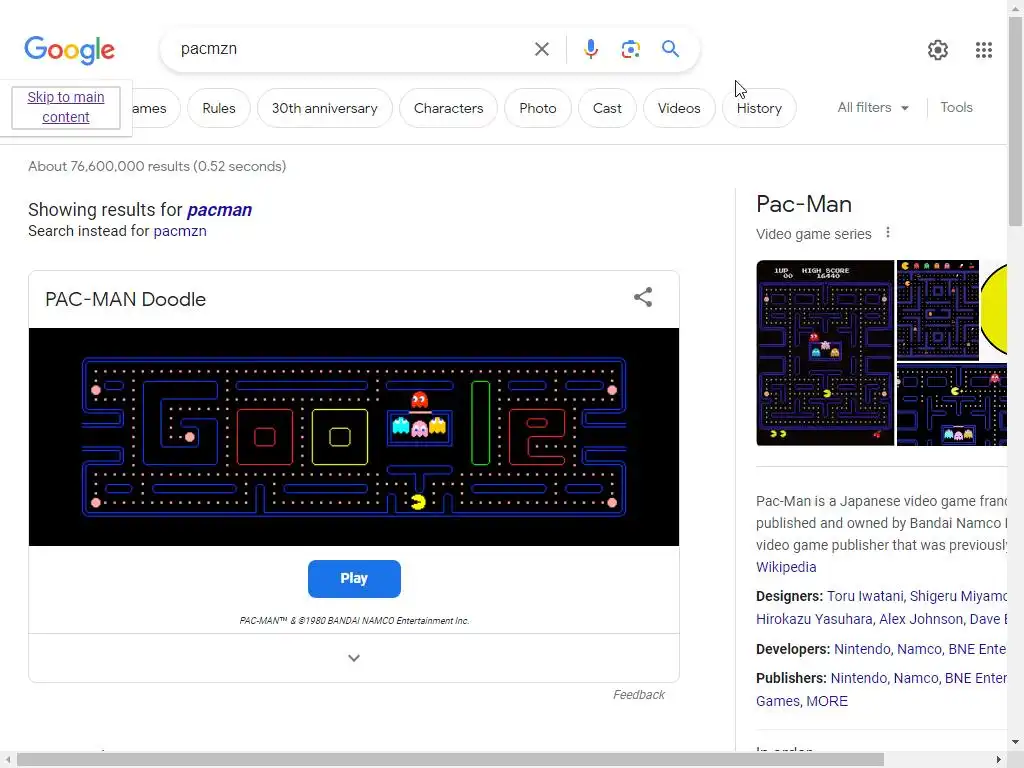
Task: Search instead for pacmzn link
Action: coord(180,231)
